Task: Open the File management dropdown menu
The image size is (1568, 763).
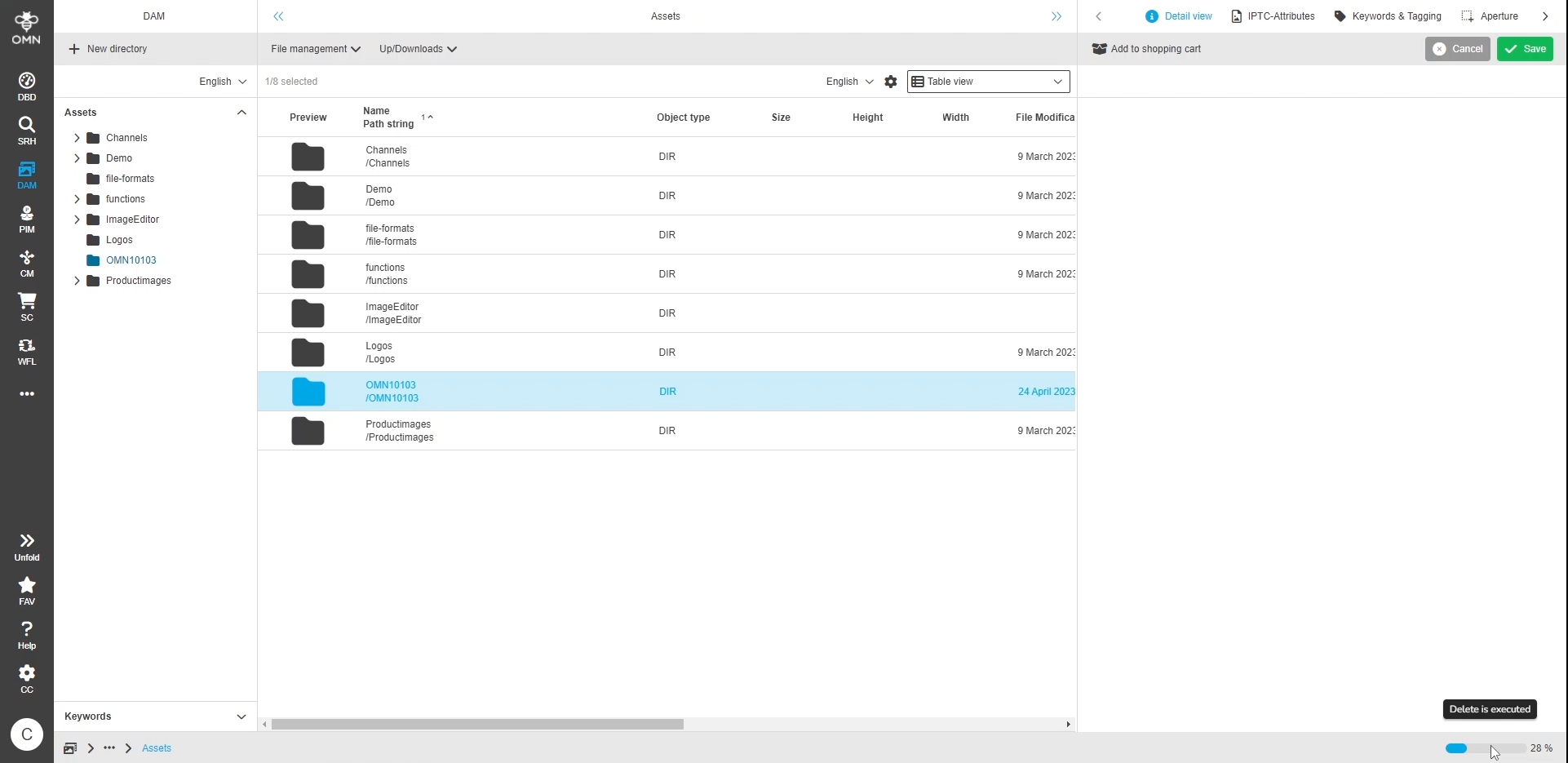Action: [316, 49]
